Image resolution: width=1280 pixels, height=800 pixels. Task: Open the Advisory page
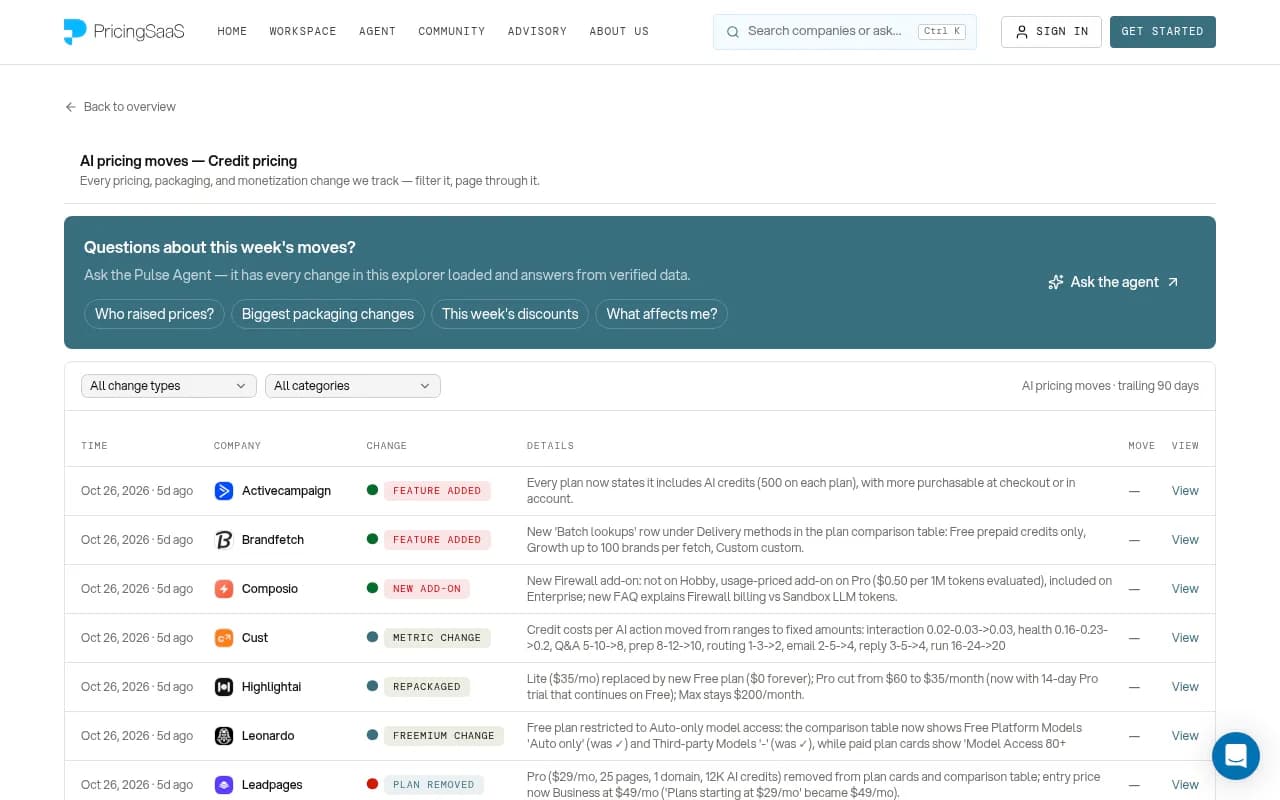point(537,32)
